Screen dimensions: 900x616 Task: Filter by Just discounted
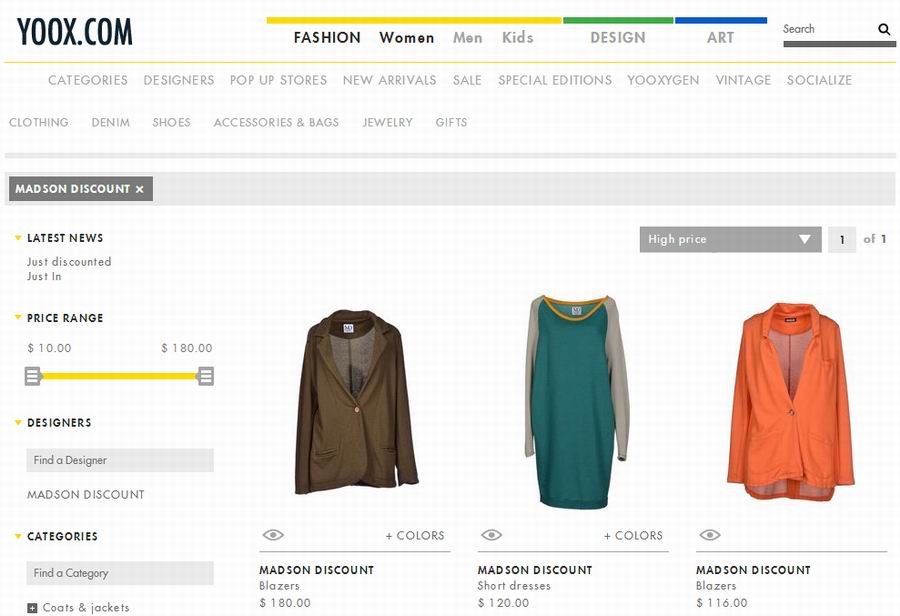coord(69,262)
